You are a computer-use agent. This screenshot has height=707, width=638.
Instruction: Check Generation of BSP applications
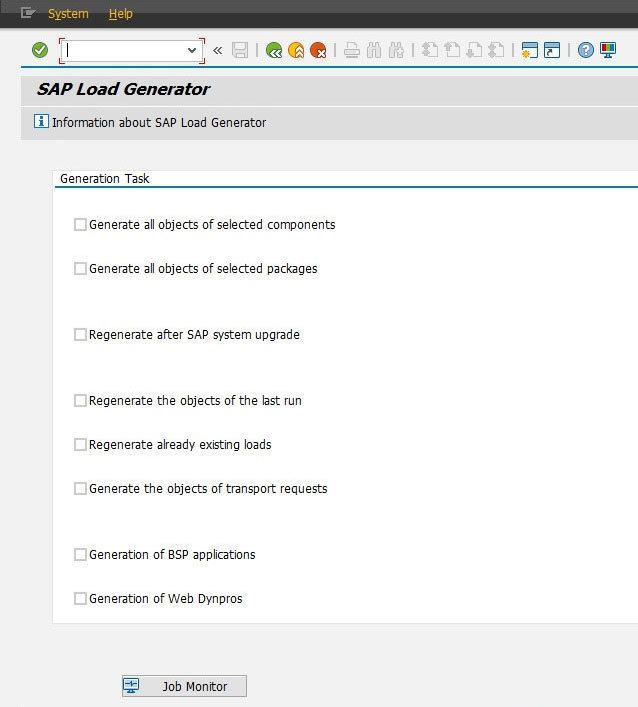(80, 555)
